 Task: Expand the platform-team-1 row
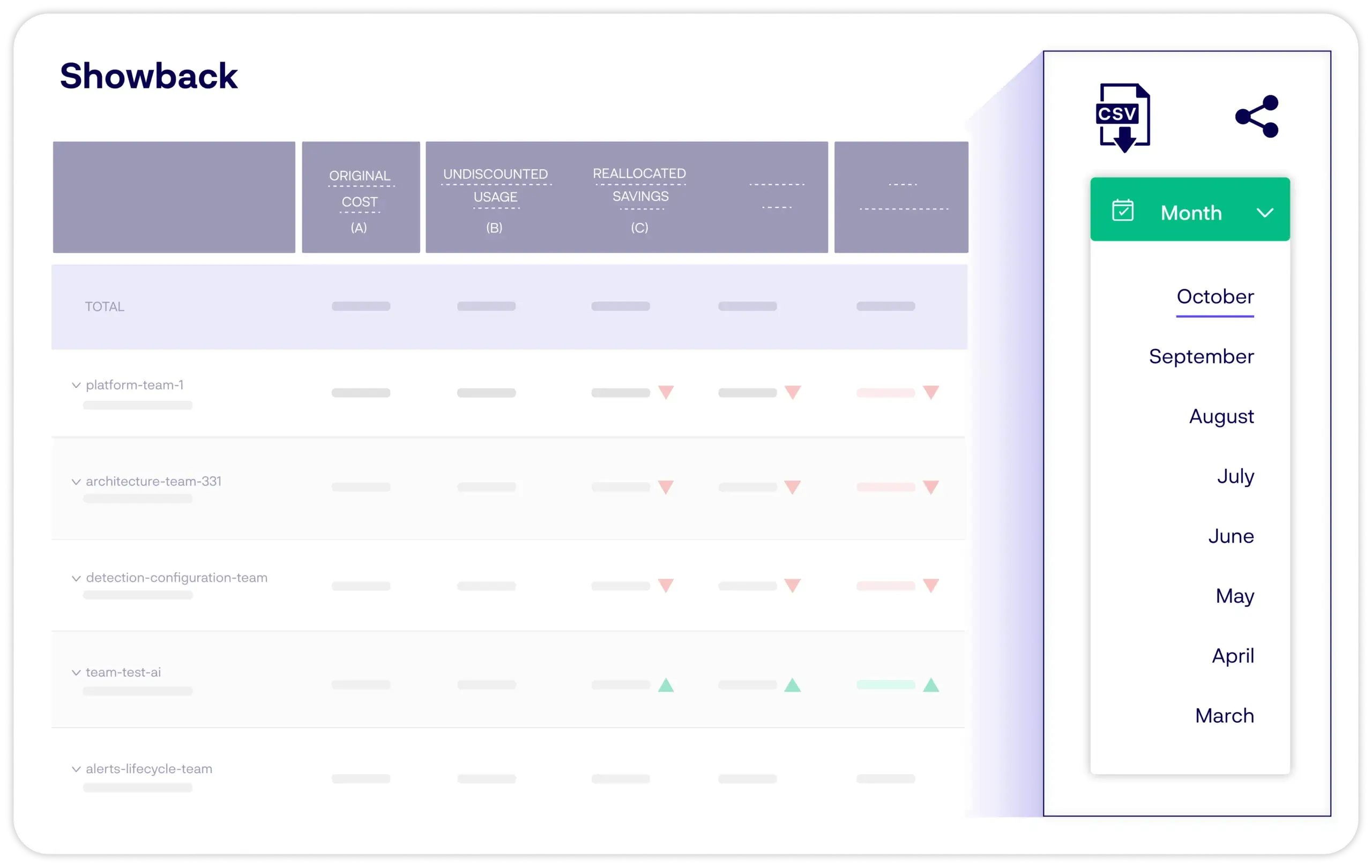tap(76, 385)
